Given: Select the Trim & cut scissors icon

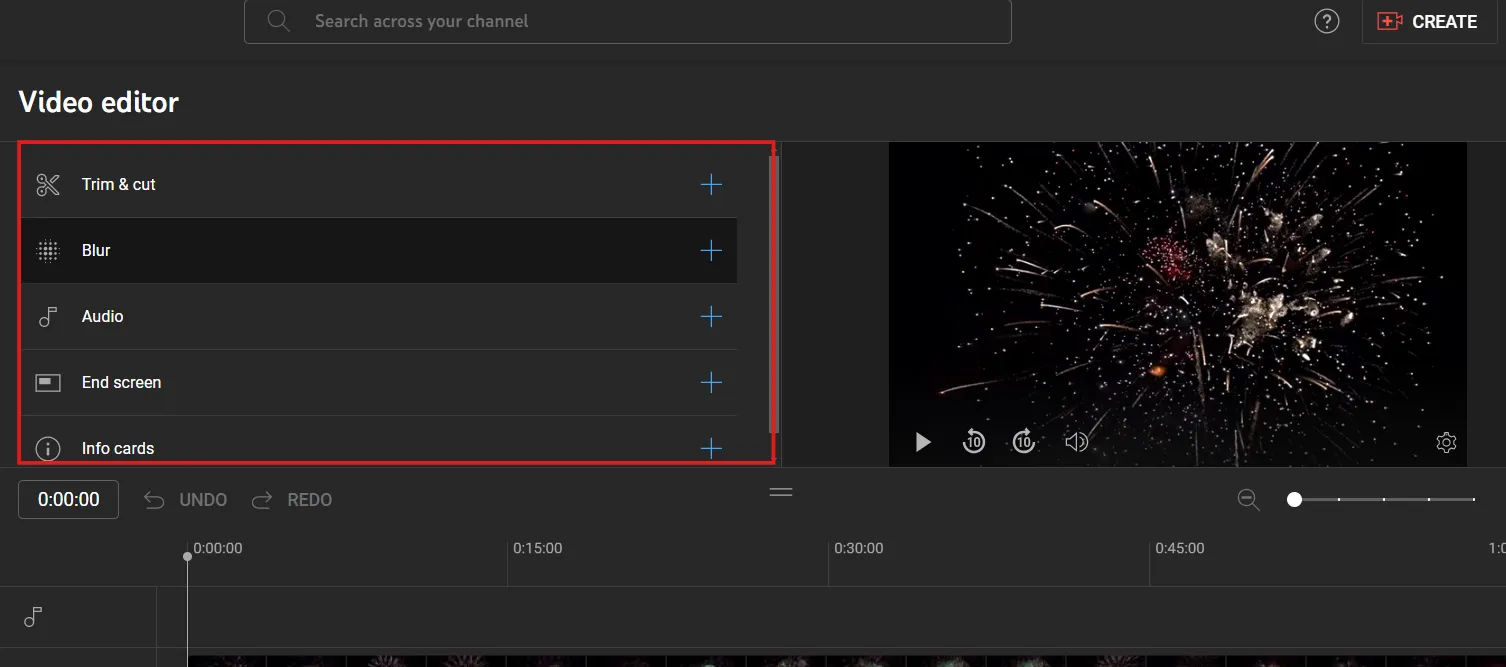Looking at the screenshot, I should 47,184.
